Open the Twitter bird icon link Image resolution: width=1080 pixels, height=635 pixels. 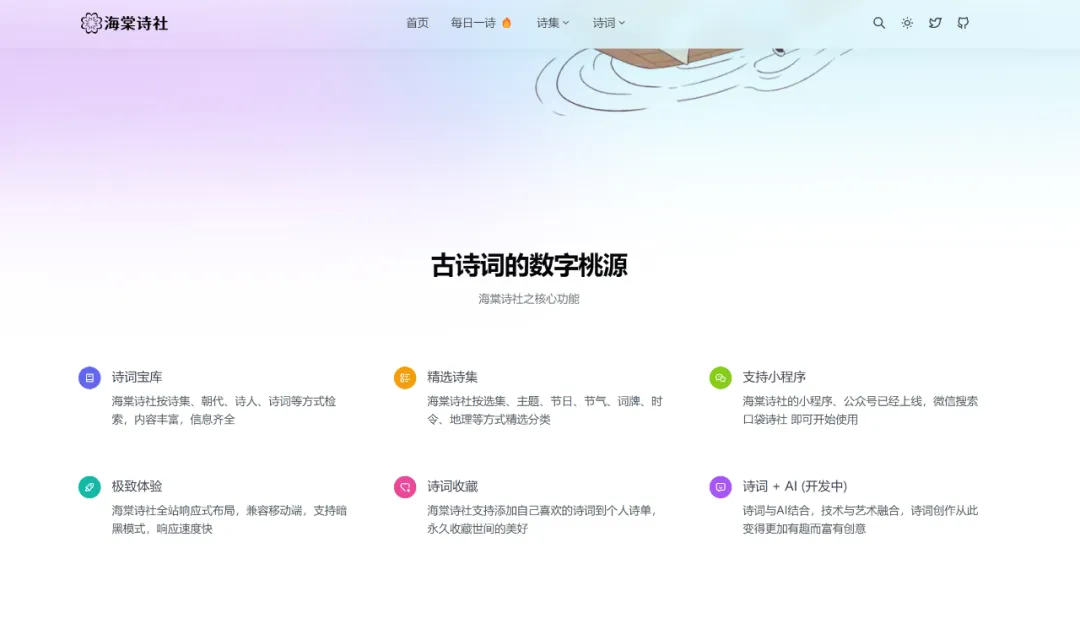935,23
